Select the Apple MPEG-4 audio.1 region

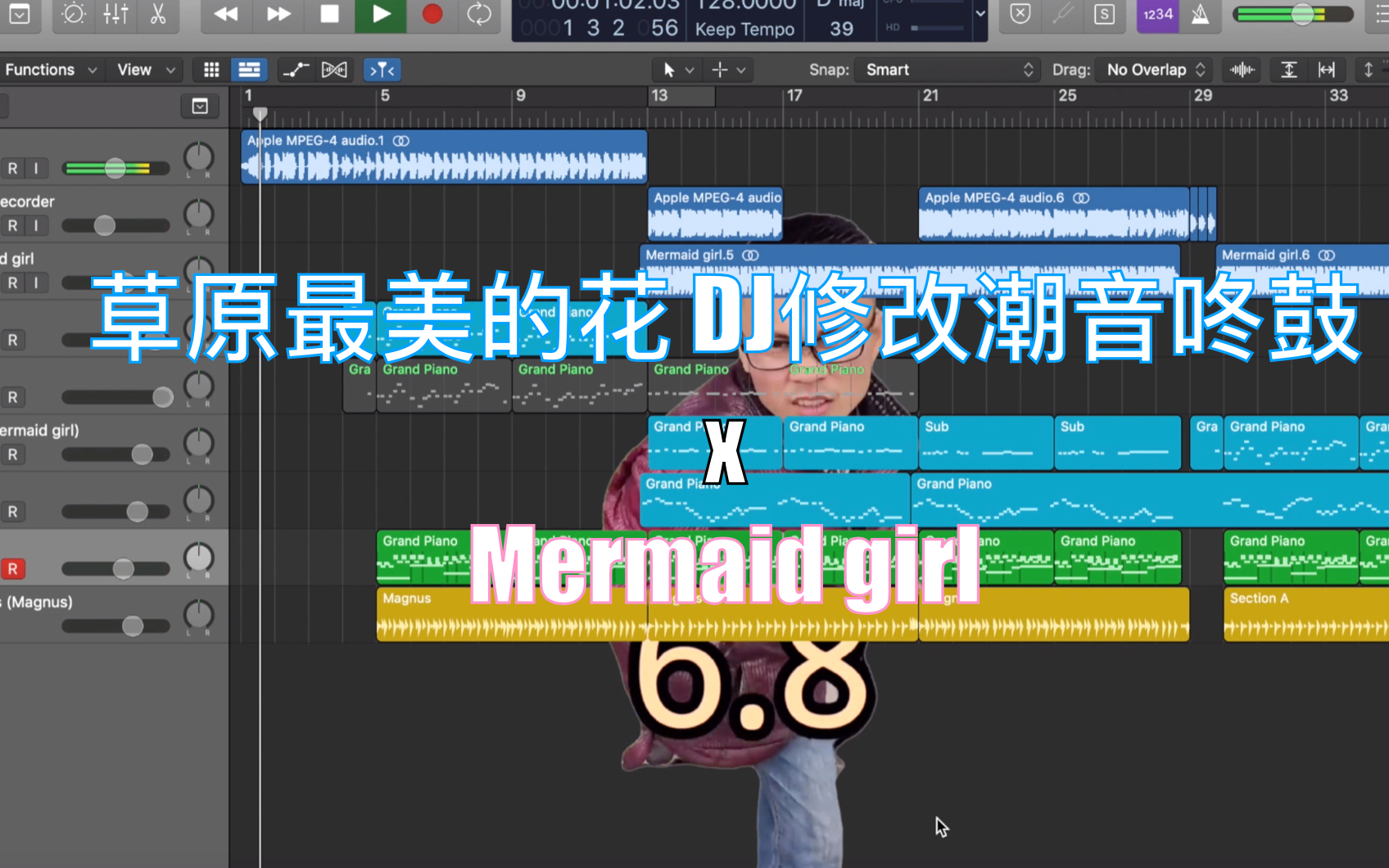tap(444, 156)
